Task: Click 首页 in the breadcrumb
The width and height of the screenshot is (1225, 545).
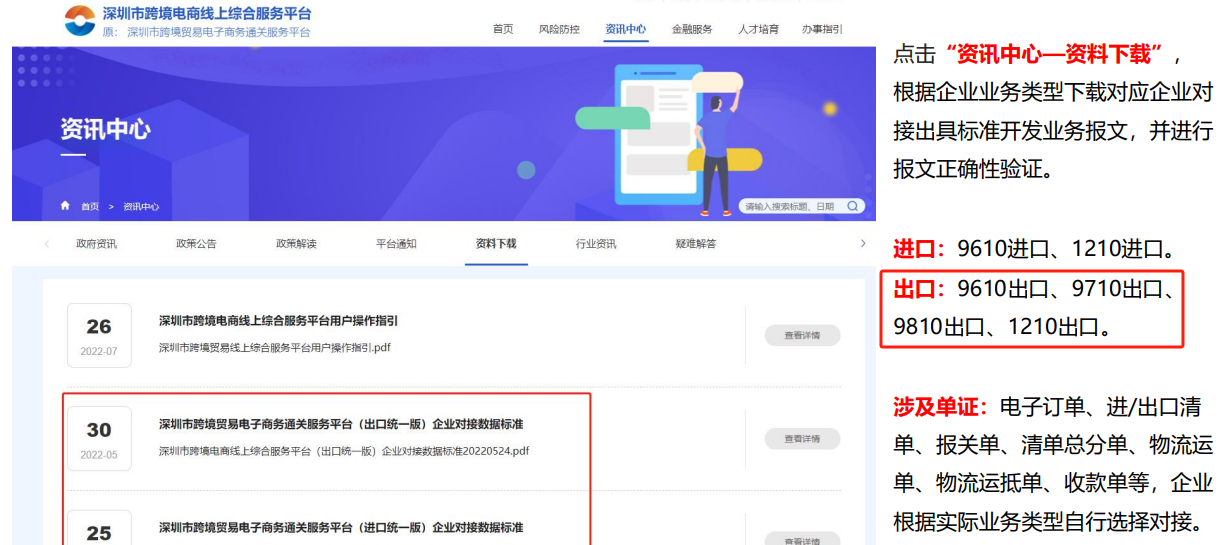Action: tap(90, 207)
